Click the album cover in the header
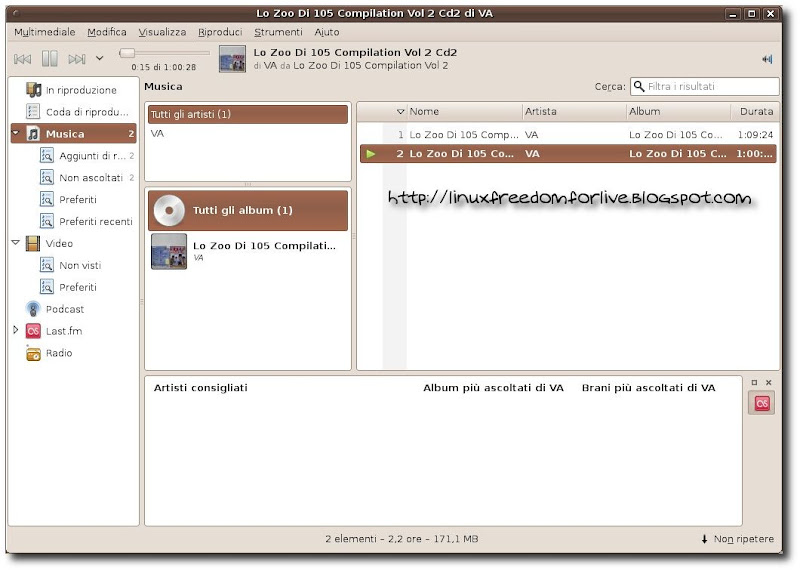 click(x=232, y=59)
